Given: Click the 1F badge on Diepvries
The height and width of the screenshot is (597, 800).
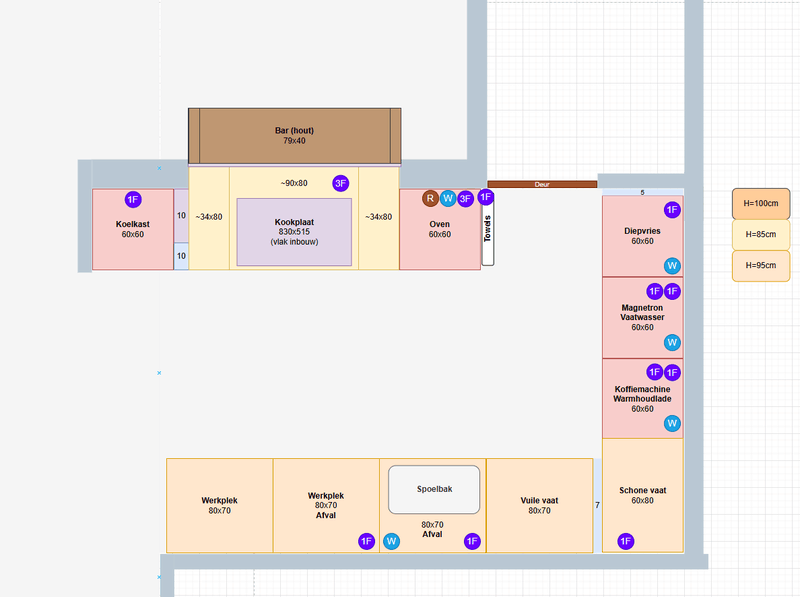Looking at the screenshot, I should tap(672, 210).
